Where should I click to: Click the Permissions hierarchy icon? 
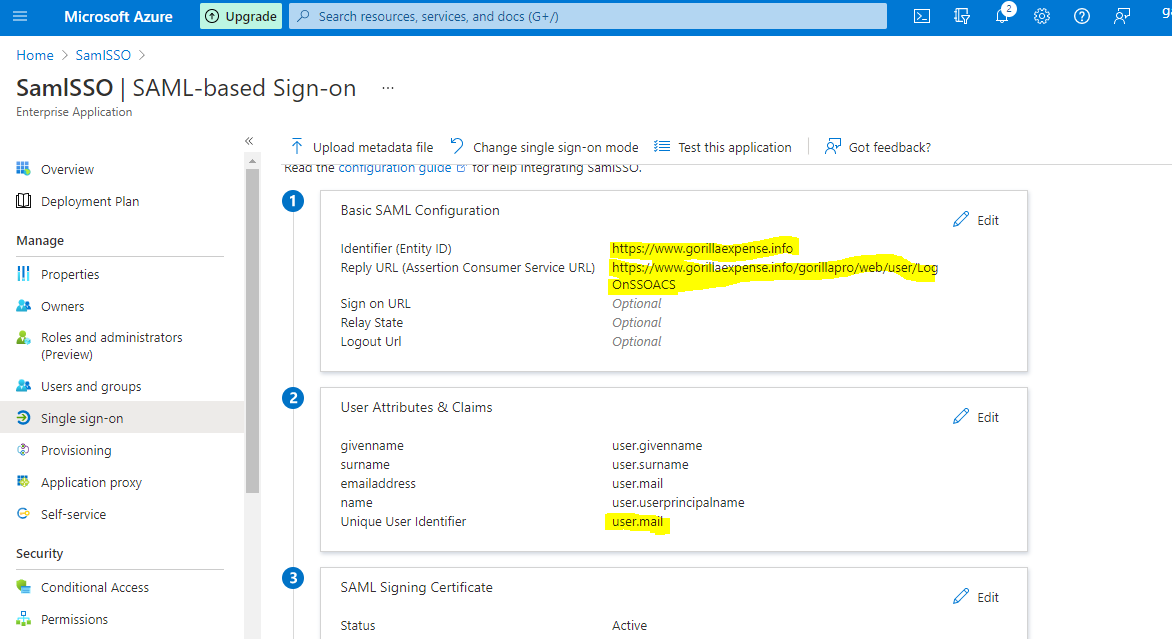coord(24,619)
